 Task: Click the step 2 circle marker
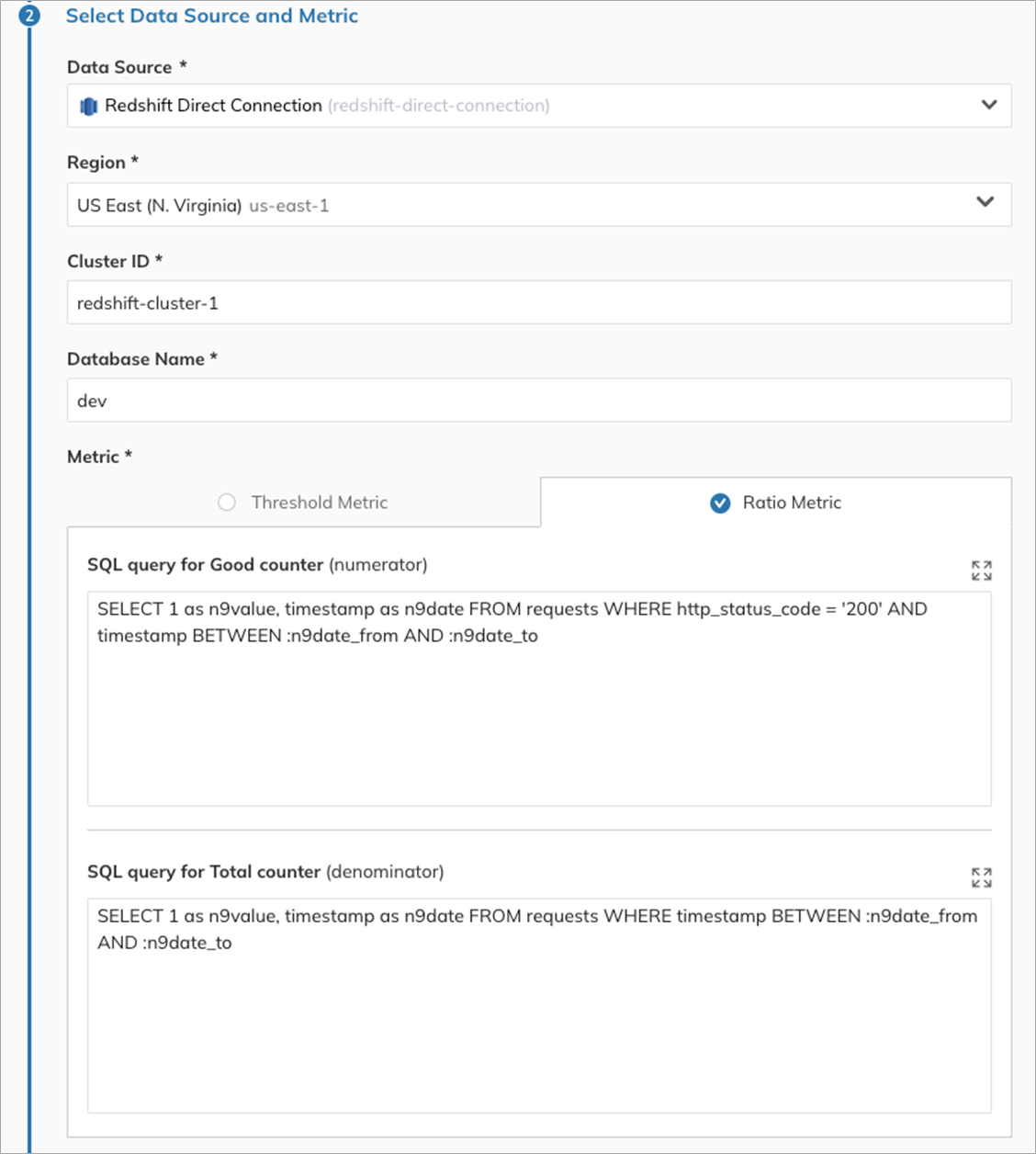[x=30, y=16]
